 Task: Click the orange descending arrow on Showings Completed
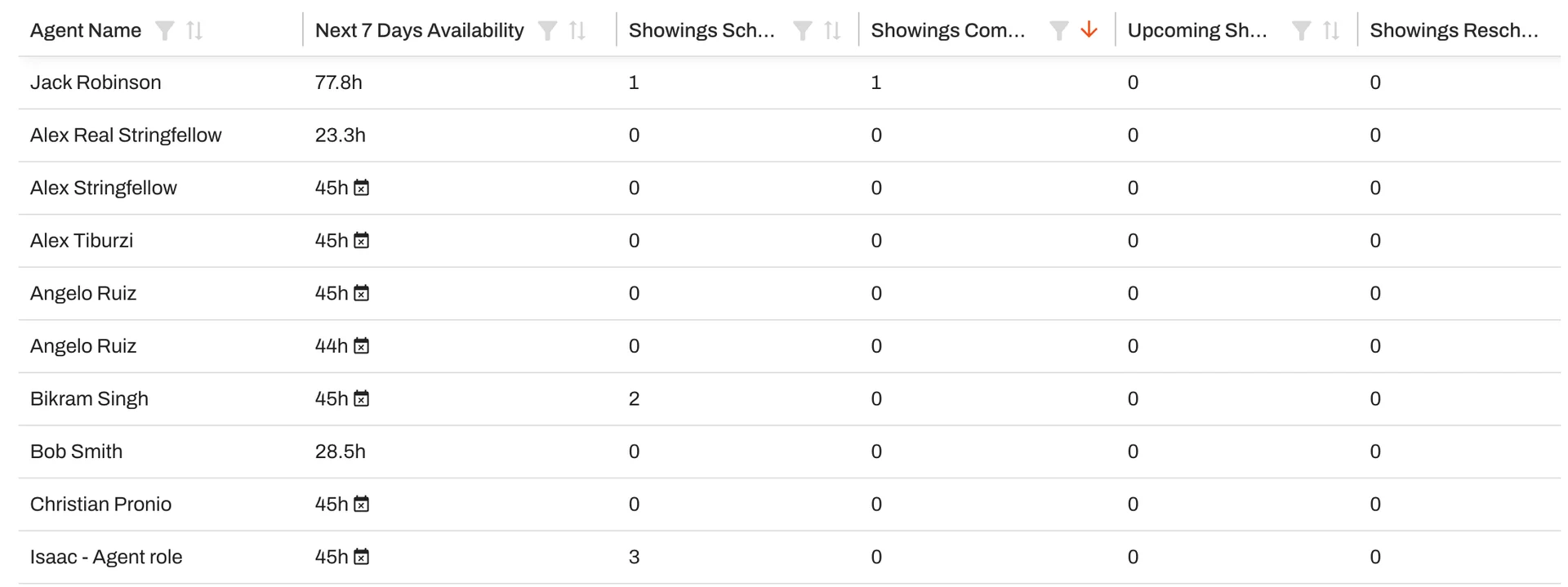pyautogui.click(x=1089, y=30)
